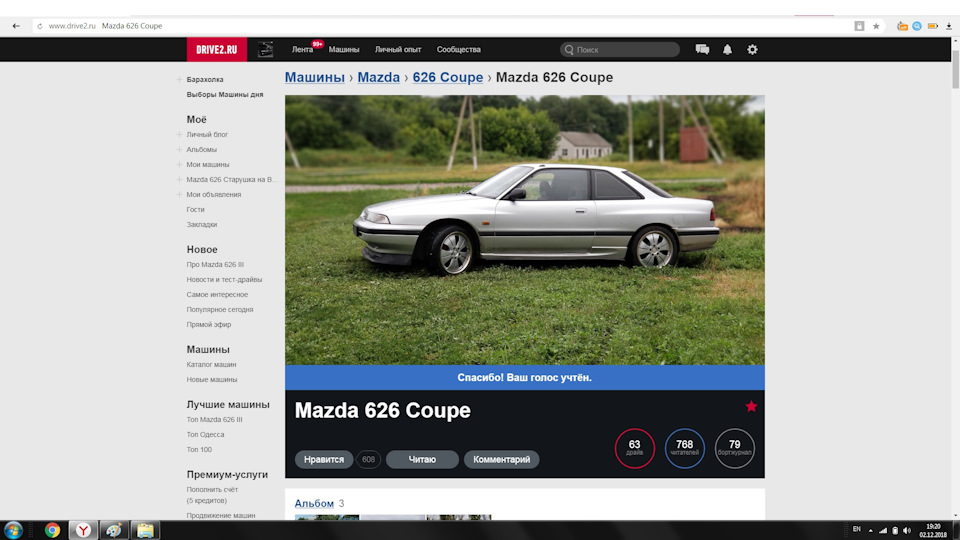Screen dimensions: 960x540
Task: Open notifications bell icon
Action: tap(727, 50)
